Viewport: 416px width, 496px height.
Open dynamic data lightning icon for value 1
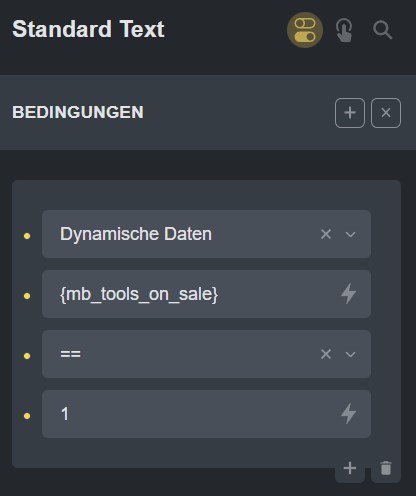(348, 414)
